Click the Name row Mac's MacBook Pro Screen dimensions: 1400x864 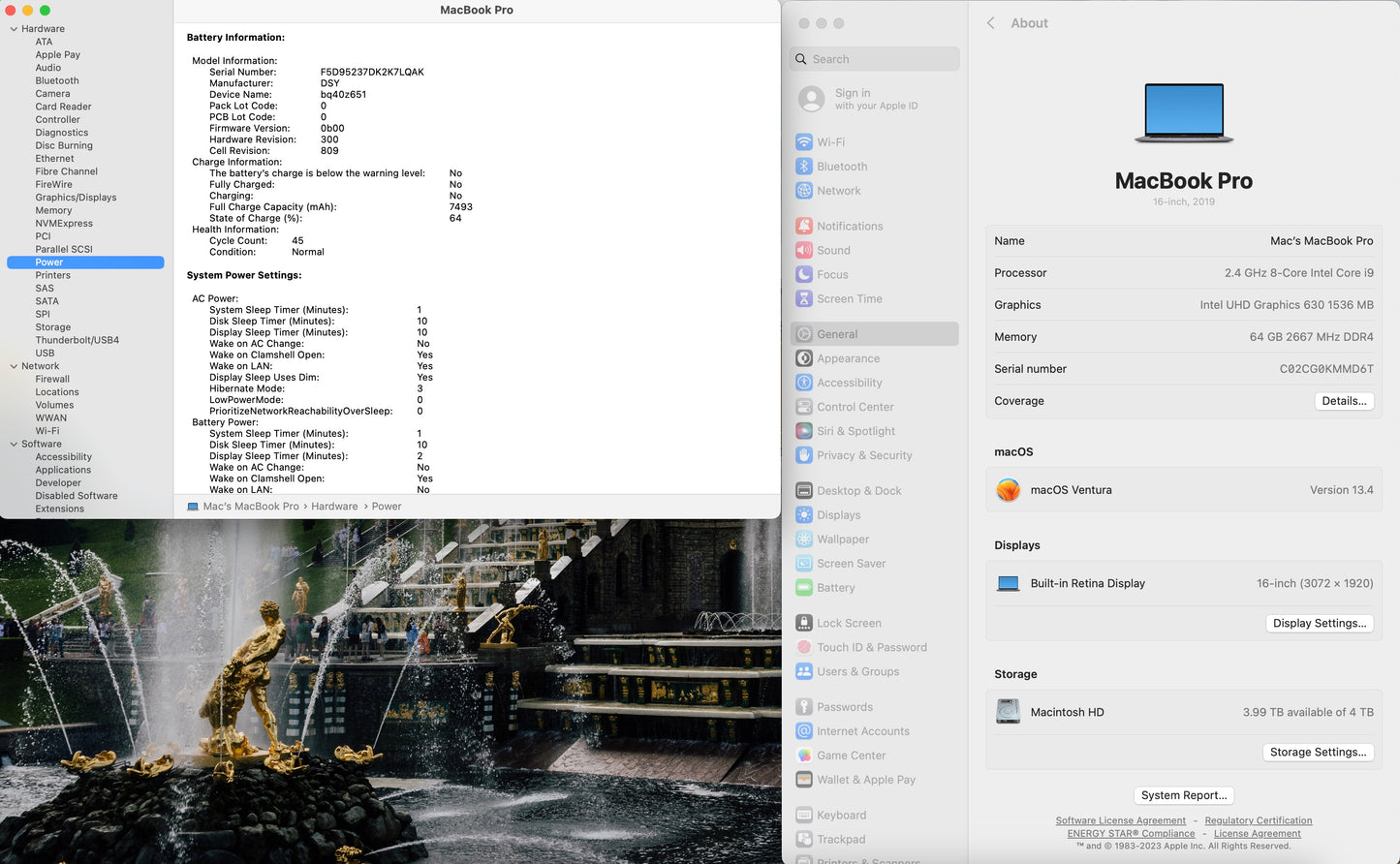tap(1184, 241)
